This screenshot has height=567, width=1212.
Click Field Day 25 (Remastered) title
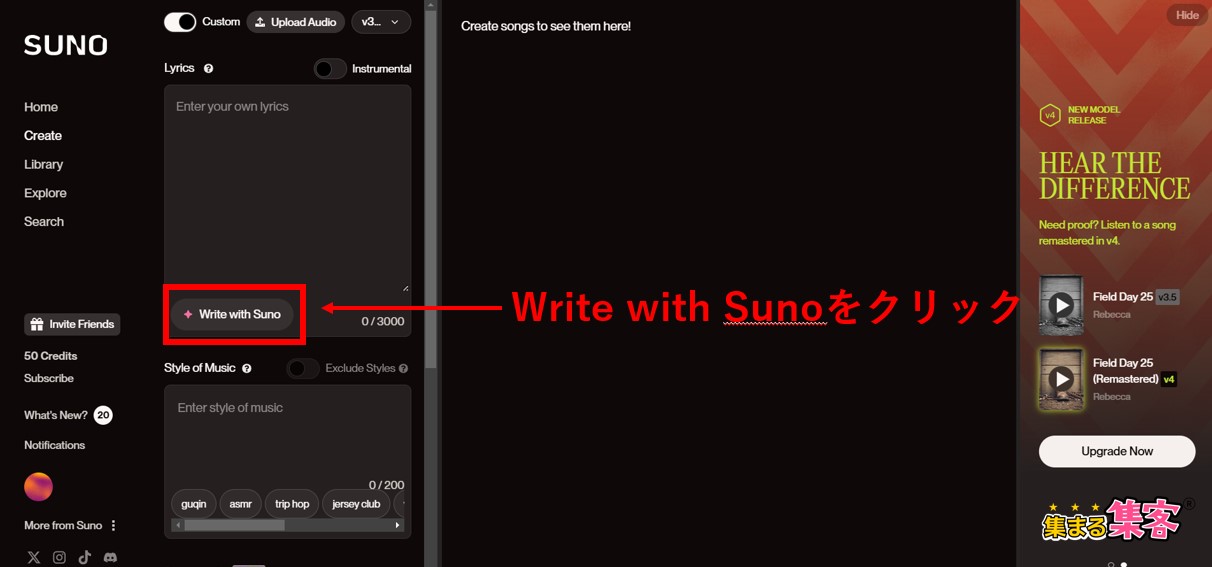(1125, 371)
